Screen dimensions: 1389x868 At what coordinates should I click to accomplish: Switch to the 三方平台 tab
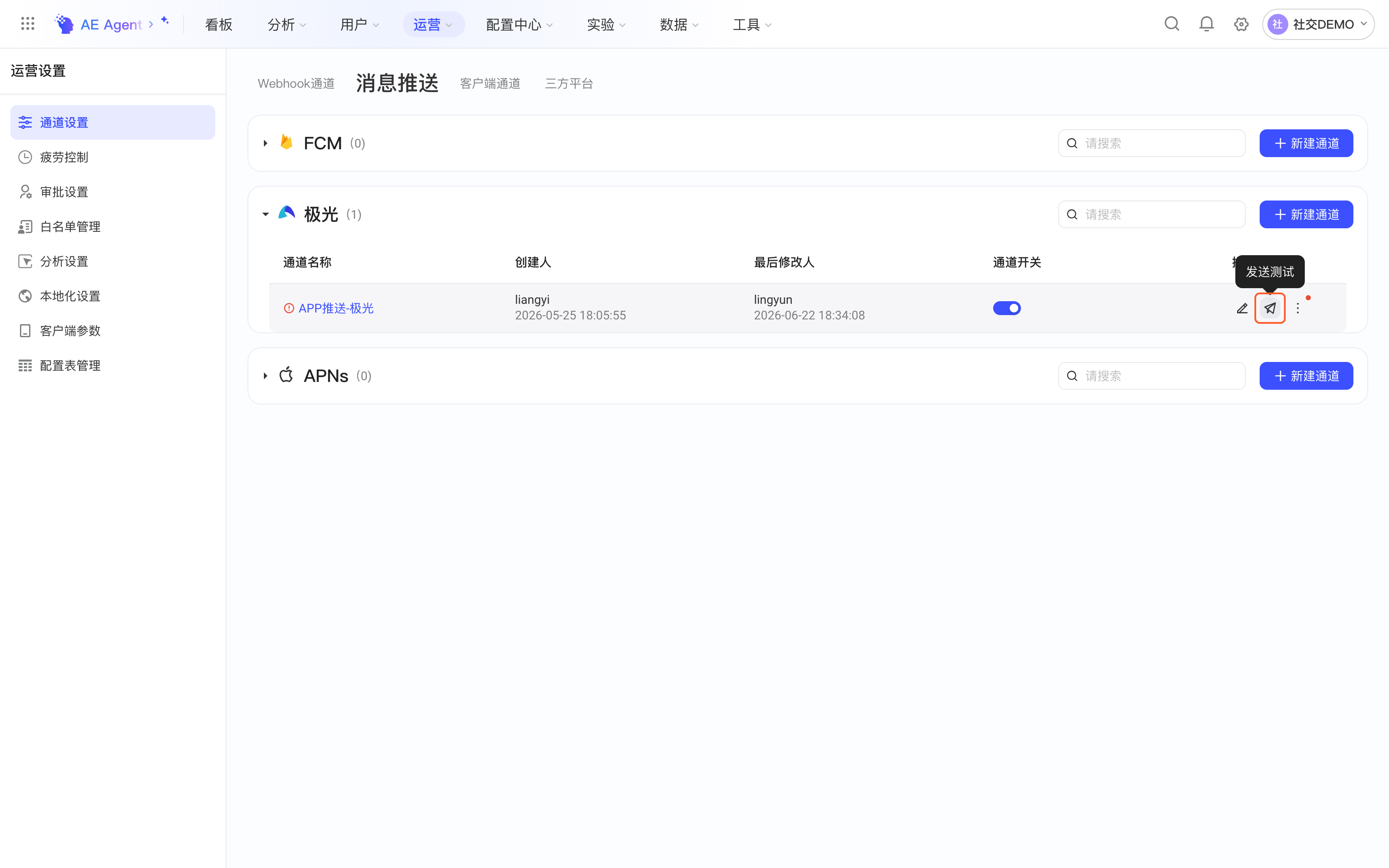point(569,83)
